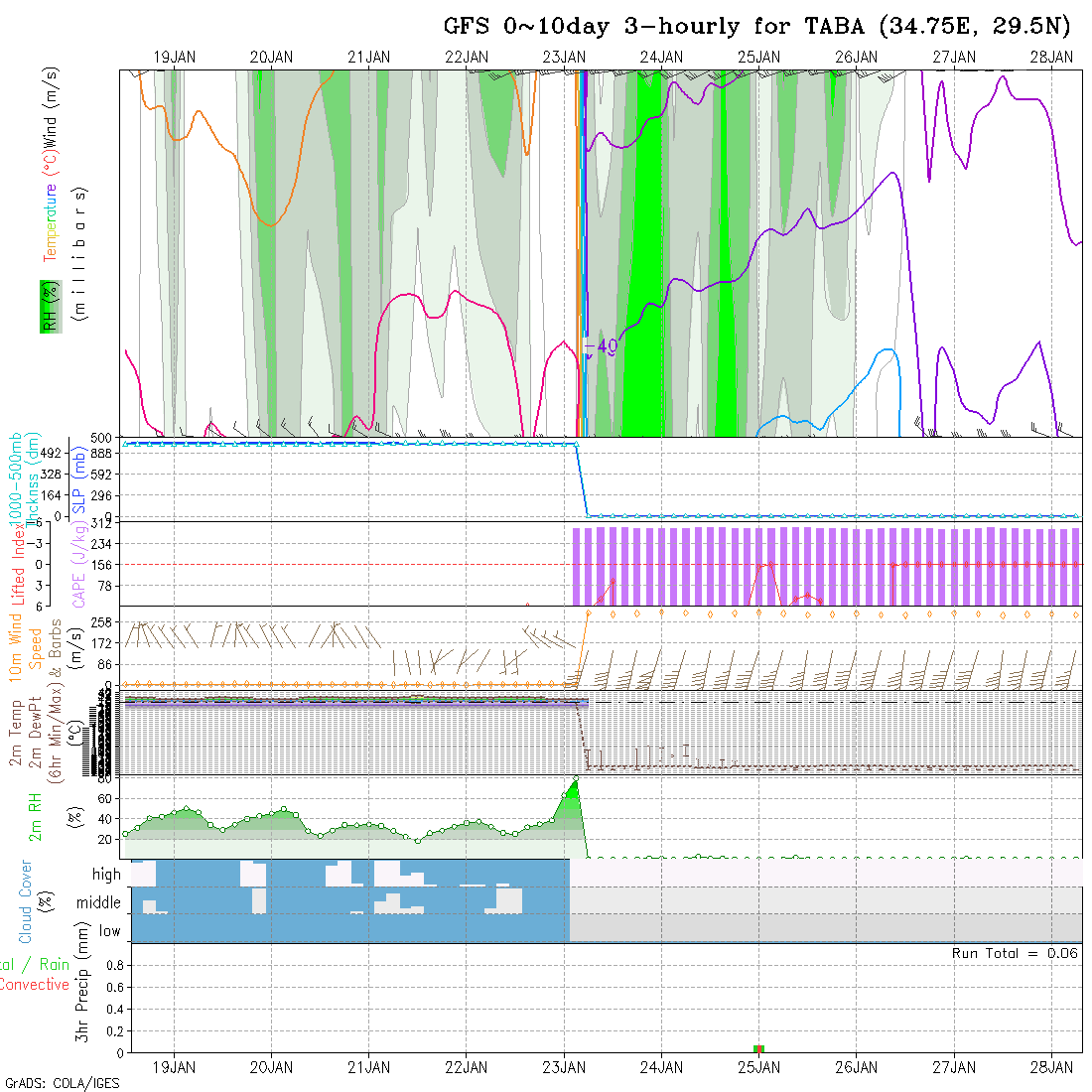
Task: Select the high cloud cover row label
Action: point(106,875)
